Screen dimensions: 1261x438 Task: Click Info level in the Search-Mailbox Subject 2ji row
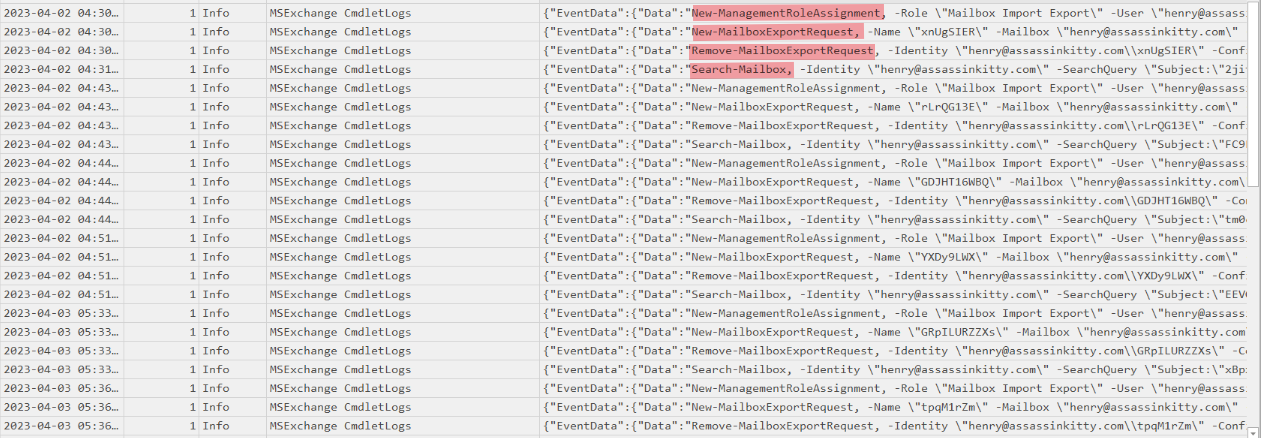(214, 69)
